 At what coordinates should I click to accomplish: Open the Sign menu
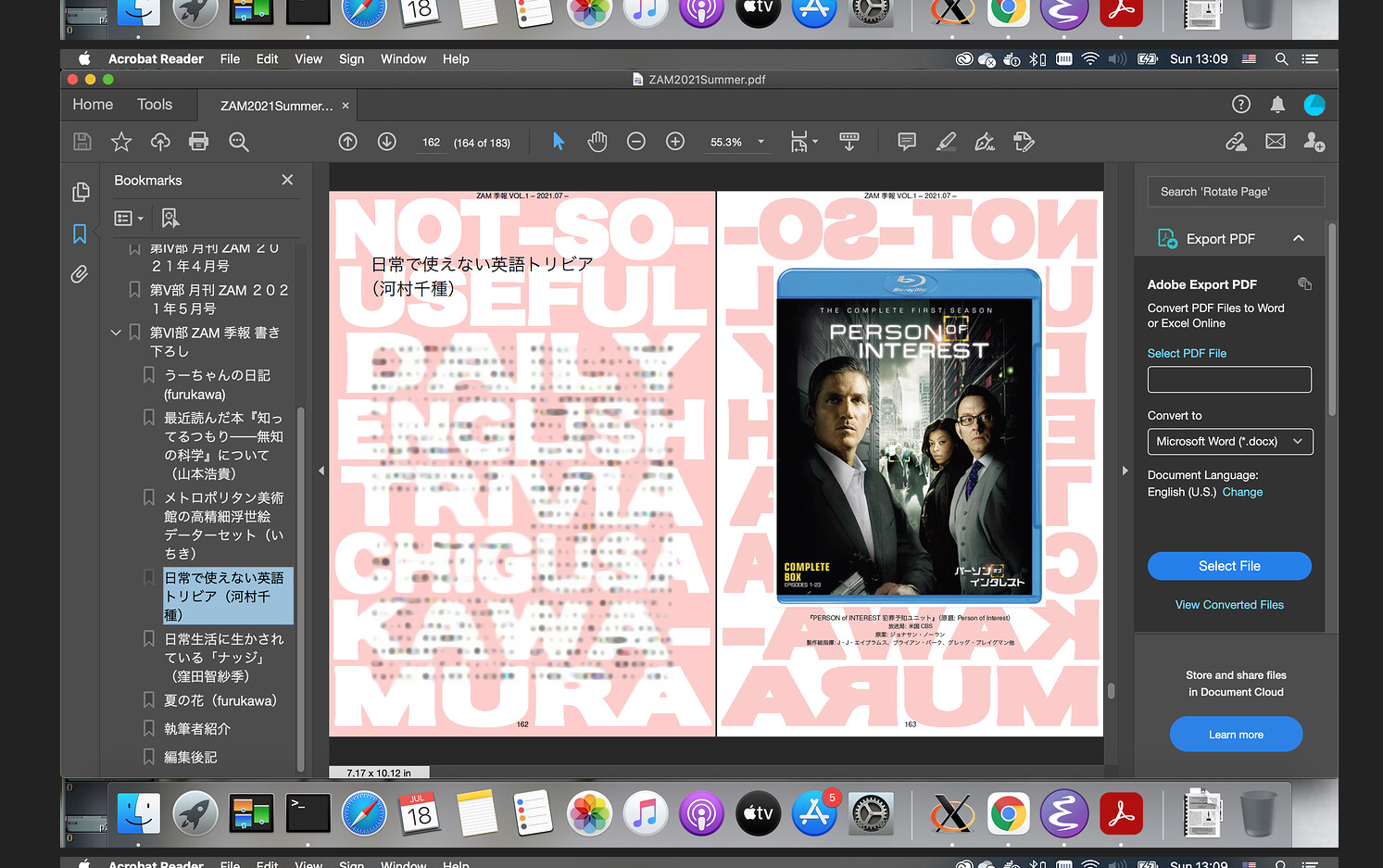point(351,58)
